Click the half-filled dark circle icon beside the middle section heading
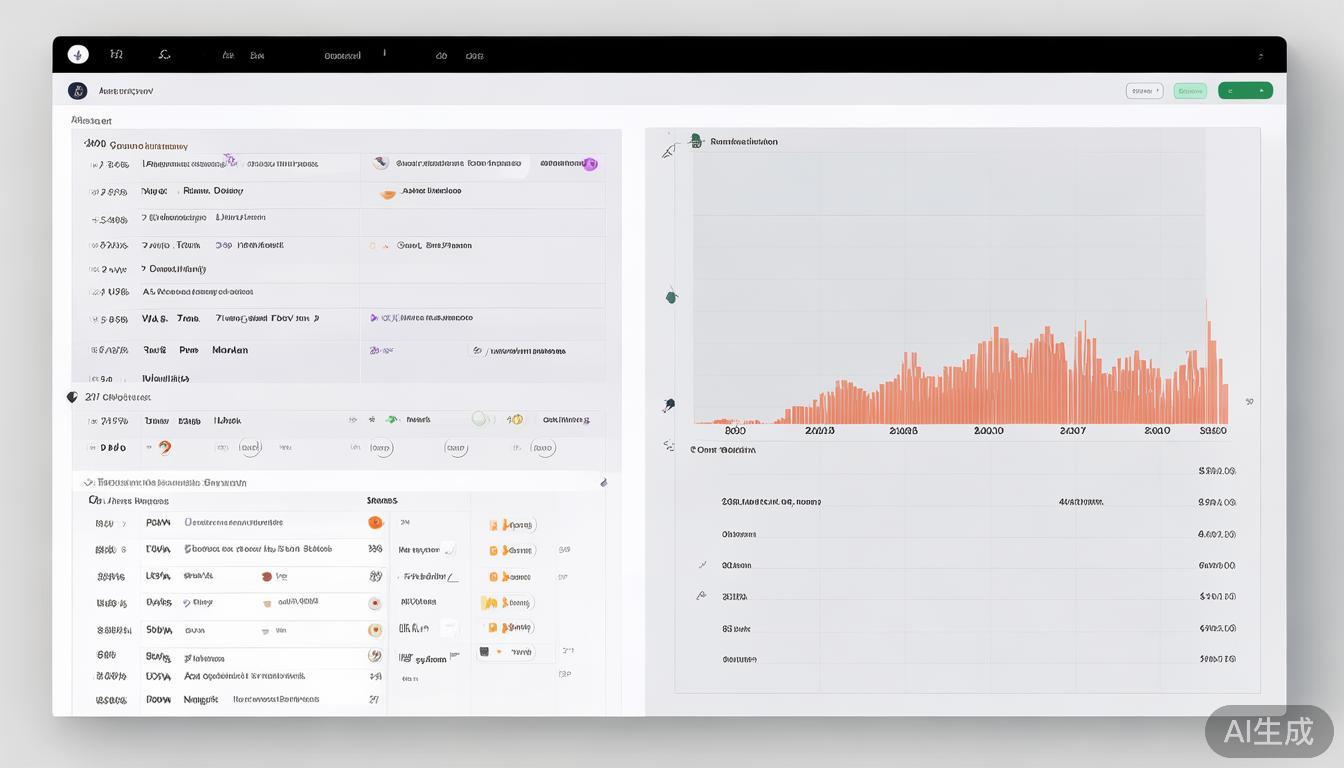The image size is (1344, 768). (72, 397)
